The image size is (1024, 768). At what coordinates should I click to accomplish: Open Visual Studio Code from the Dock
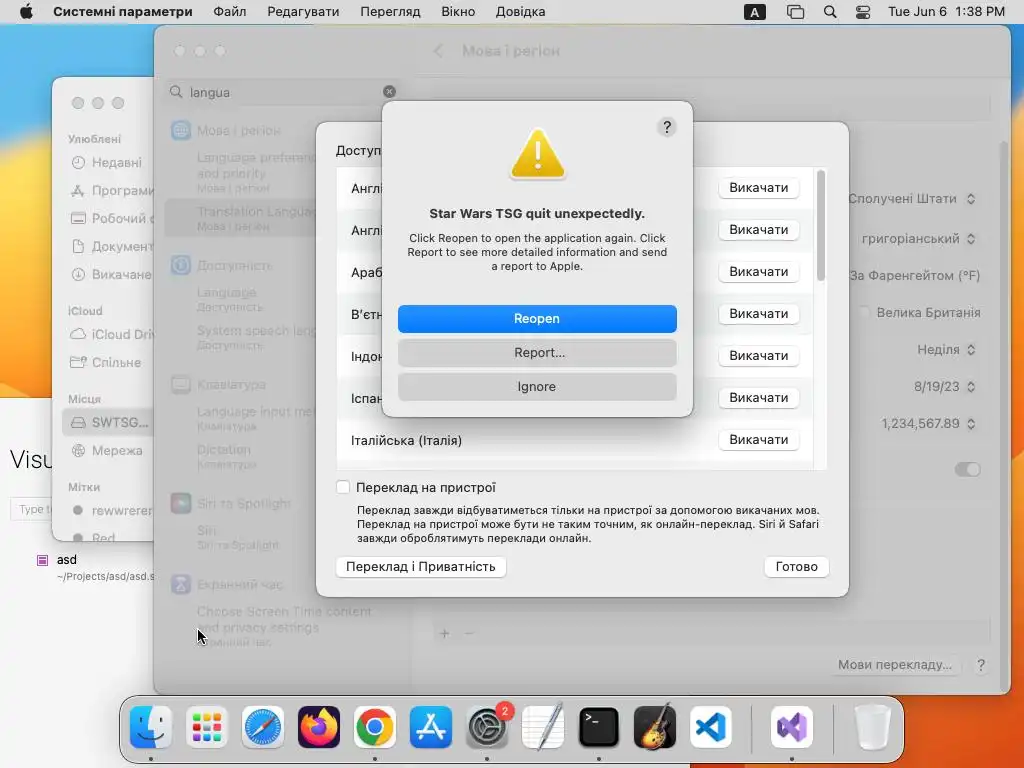tap(711, 727)
